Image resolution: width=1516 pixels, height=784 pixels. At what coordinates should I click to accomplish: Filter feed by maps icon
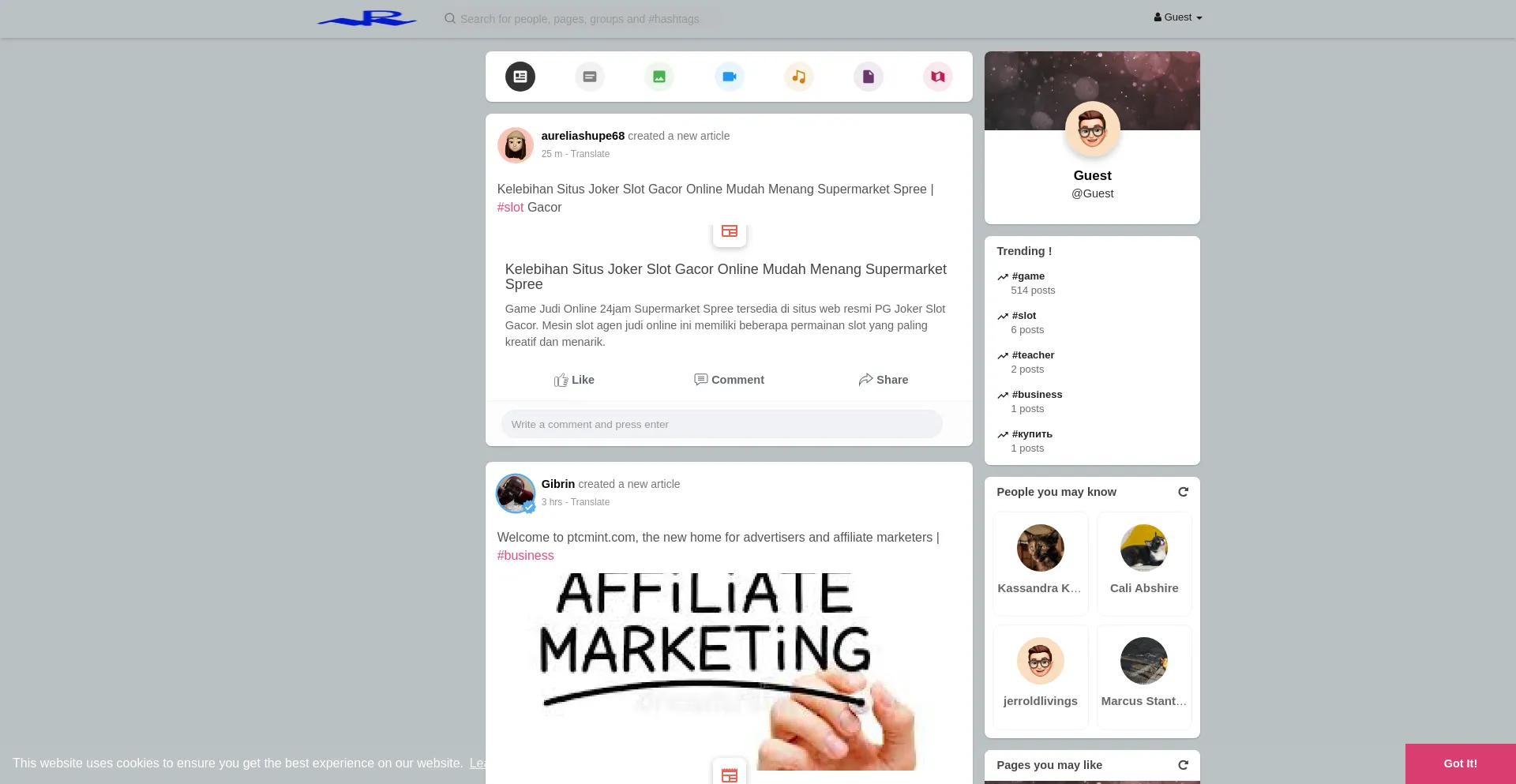click(x=937, y=77)
